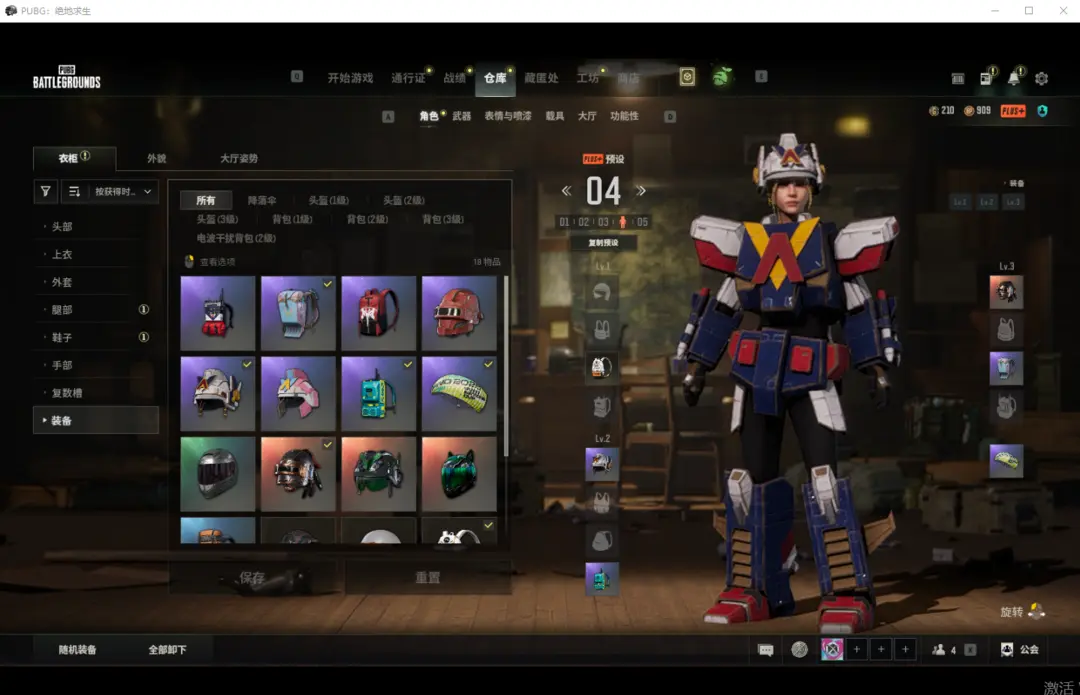Expand the 鞋子 category in sidebar
The width and height of the screenshot is (1080, 695).
click(x=96, y=338)
